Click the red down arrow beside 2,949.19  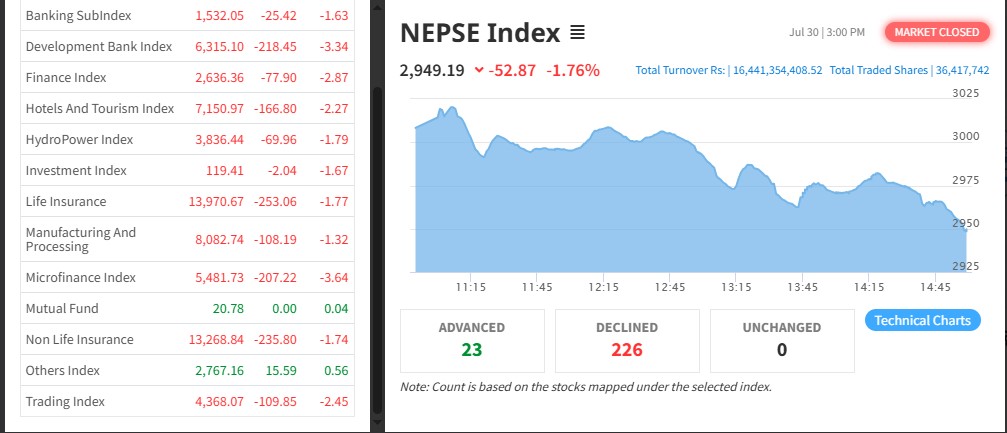click(x=479, y=70)
